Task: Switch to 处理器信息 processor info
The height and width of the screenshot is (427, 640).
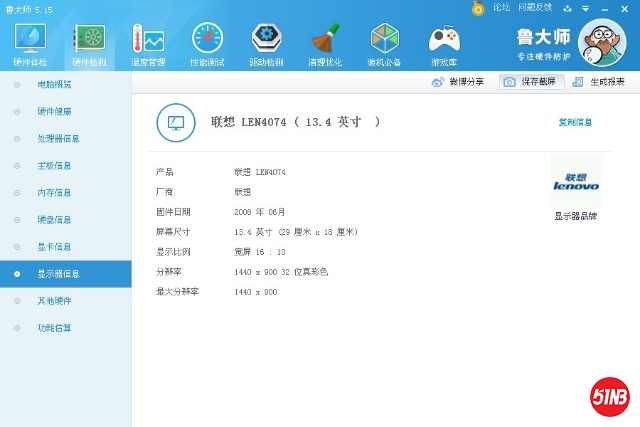Action: coord(58,138)
